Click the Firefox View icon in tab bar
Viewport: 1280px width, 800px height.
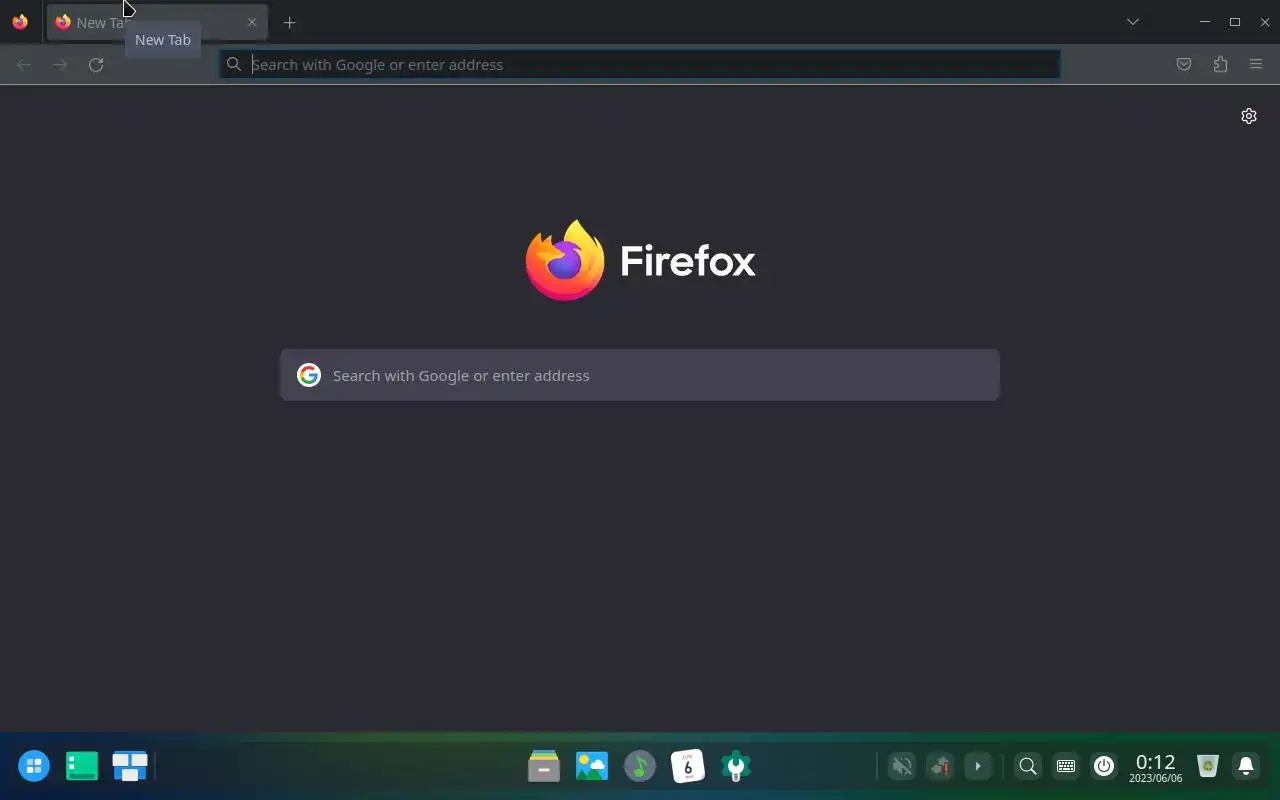click(x=20, y=22)
